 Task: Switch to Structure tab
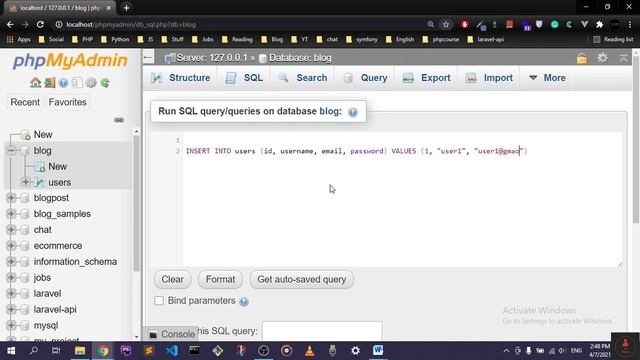[180, 78]
